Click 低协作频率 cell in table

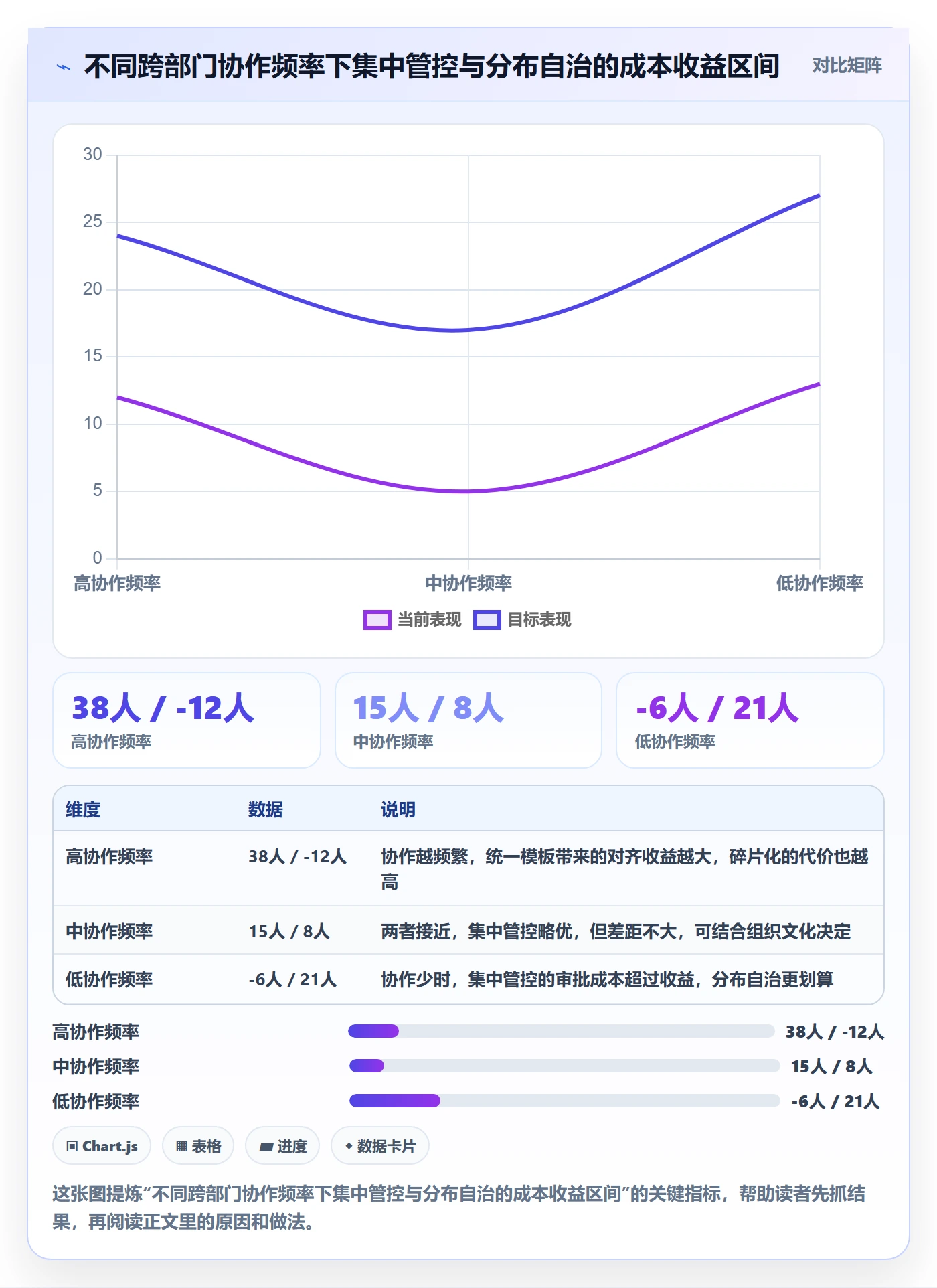[x=109, y=979]
